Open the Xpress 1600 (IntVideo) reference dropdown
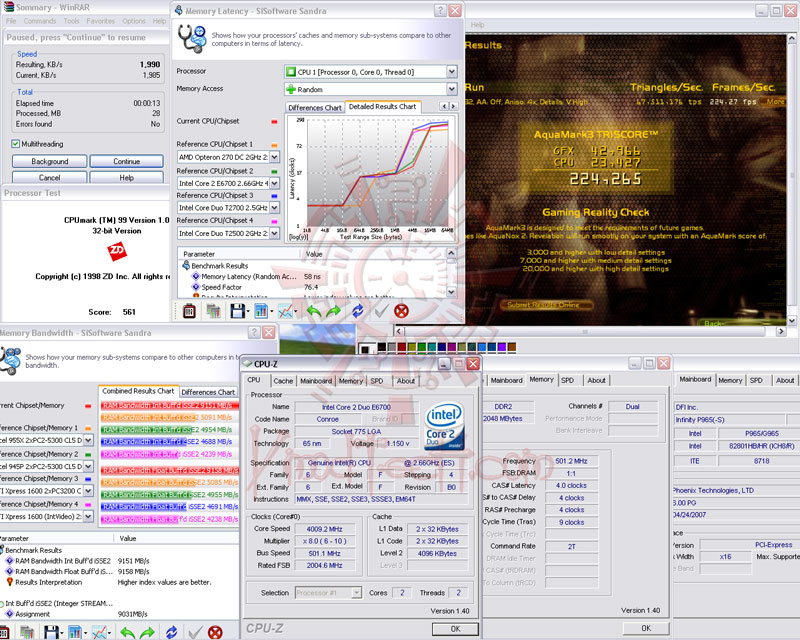Screen dimensions: 800x640 pos(88,516)
